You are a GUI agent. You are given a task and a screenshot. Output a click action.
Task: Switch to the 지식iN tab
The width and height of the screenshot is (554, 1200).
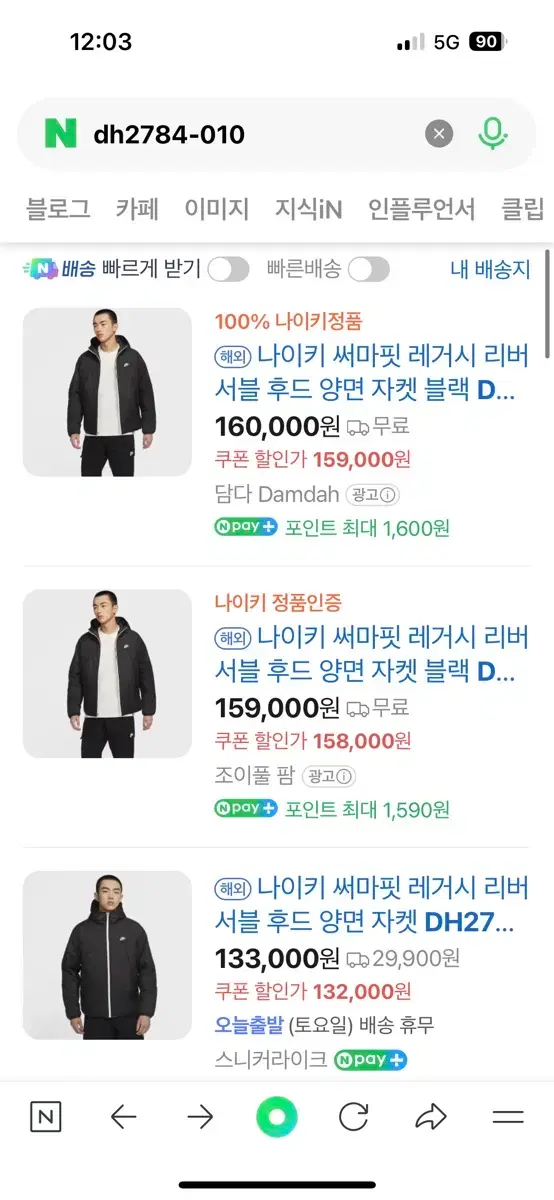pyautogui.click(x=309, y=209)
